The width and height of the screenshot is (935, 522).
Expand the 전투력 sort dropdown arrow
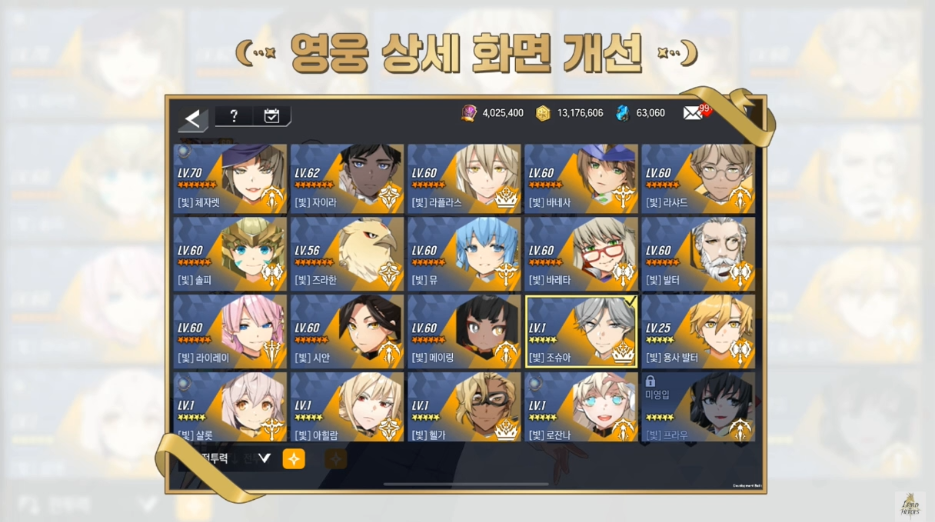(264, 458)
